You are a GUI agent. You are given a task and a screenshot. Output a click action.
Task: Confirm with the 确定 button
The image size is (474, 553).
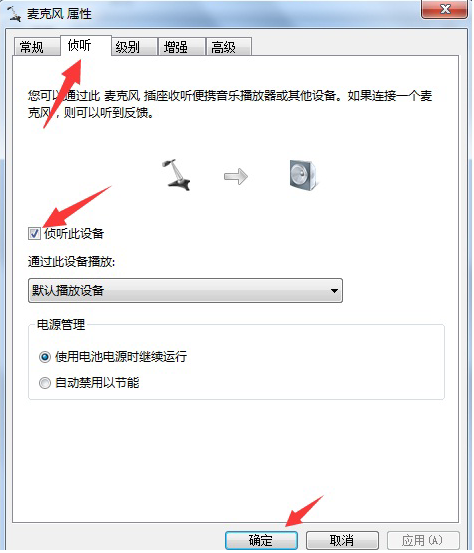(x=261, y=540)
